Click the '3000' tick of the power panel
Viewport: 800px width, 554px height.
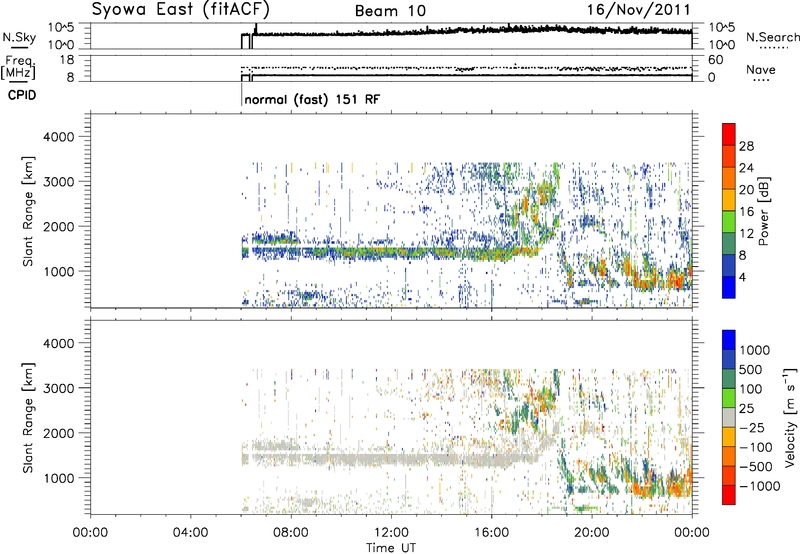click(58, 182)
